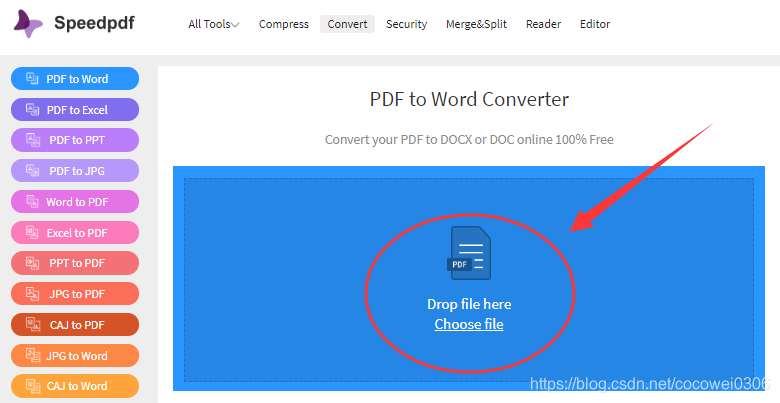
Task: Click the 'PDF to Word Converter' heading
Action: click(x=469, y=99)
